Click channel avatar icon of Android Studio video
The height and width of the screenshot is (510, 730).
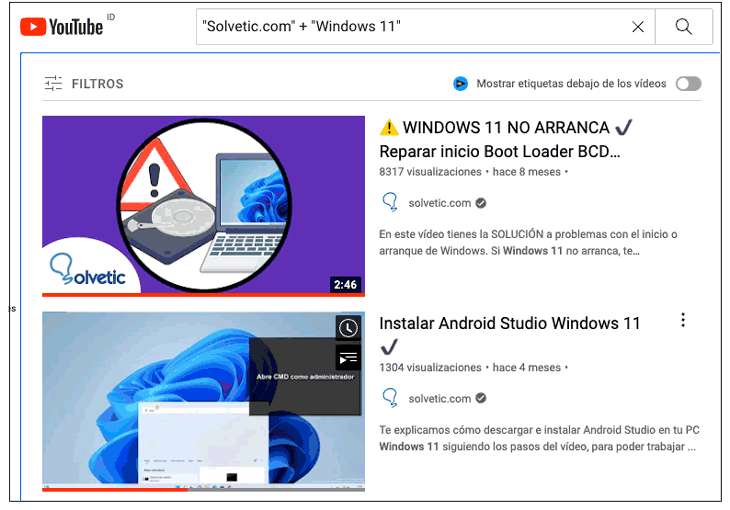click(390, 398)
